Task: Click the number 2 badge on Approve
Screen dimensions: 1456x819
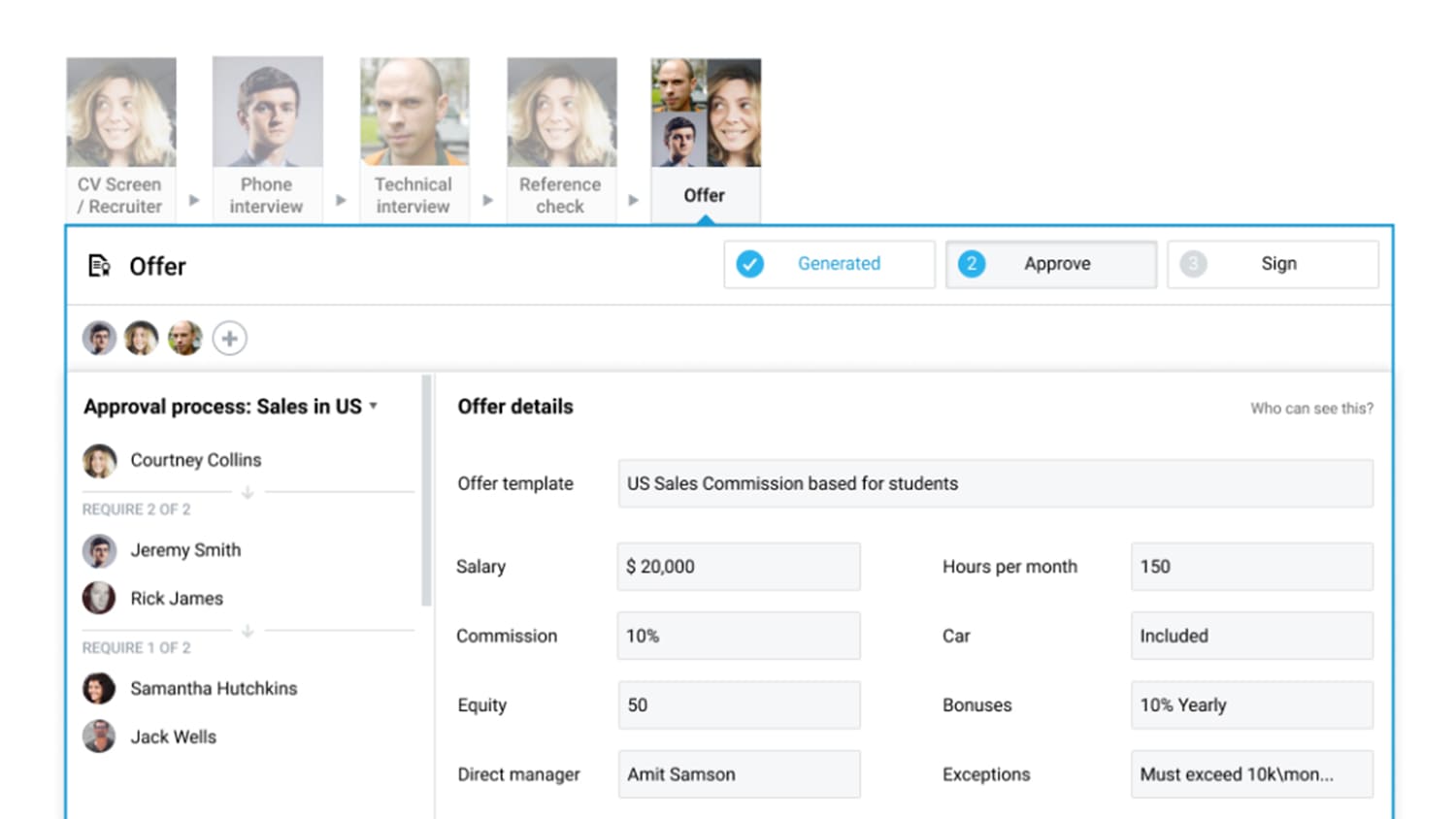Action: [972, 264]
